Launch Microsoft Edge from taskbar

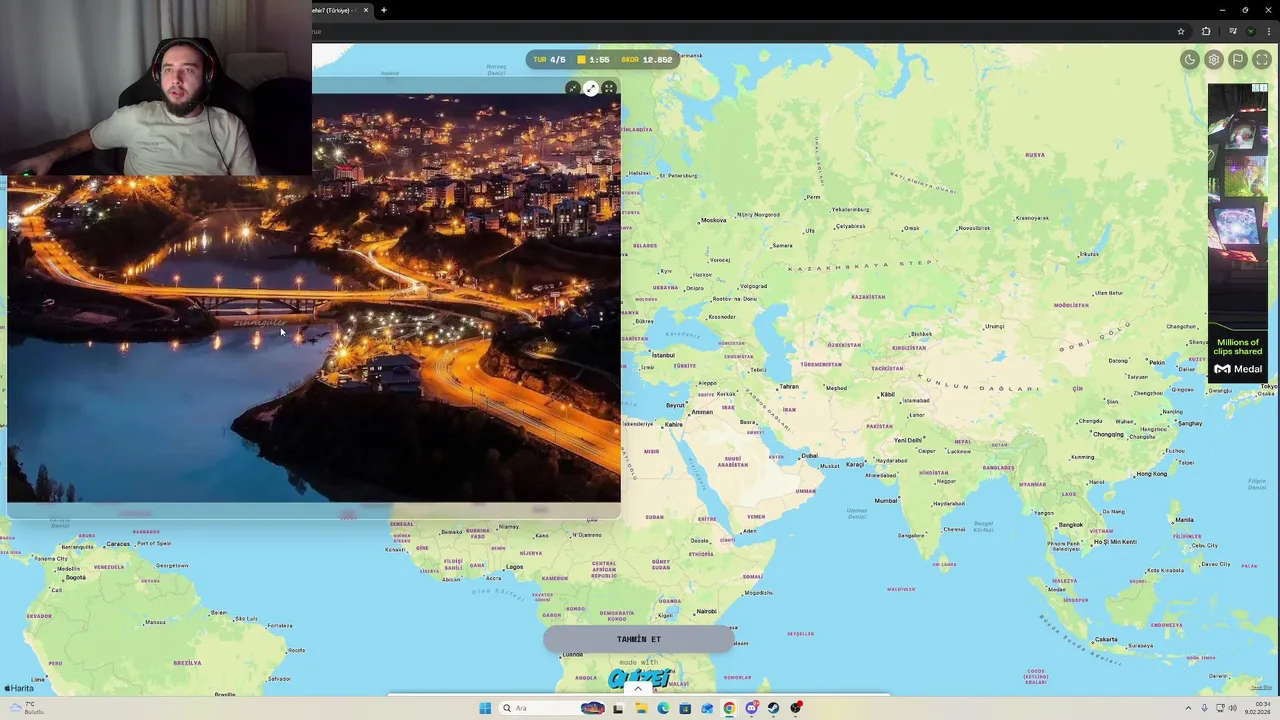(x=663, y=708)
